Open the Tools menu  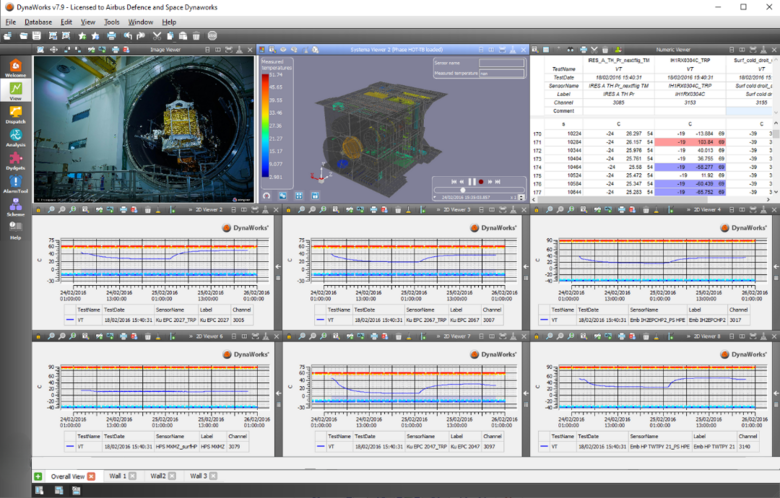(x=112, y=22)
